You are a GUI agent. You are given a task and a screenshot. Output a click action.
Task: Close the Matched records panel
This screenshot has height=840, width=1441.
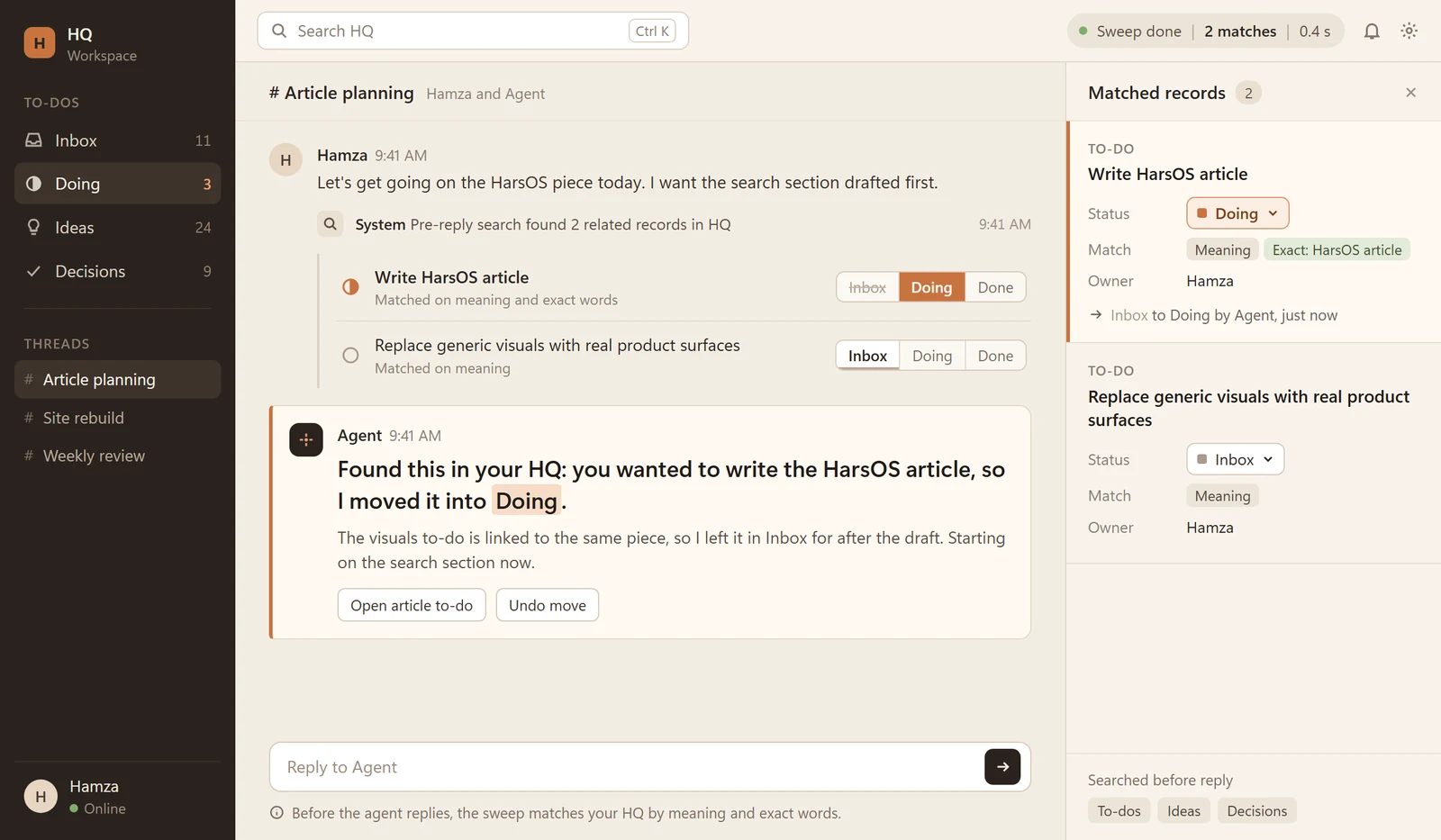coord(1410,93)
